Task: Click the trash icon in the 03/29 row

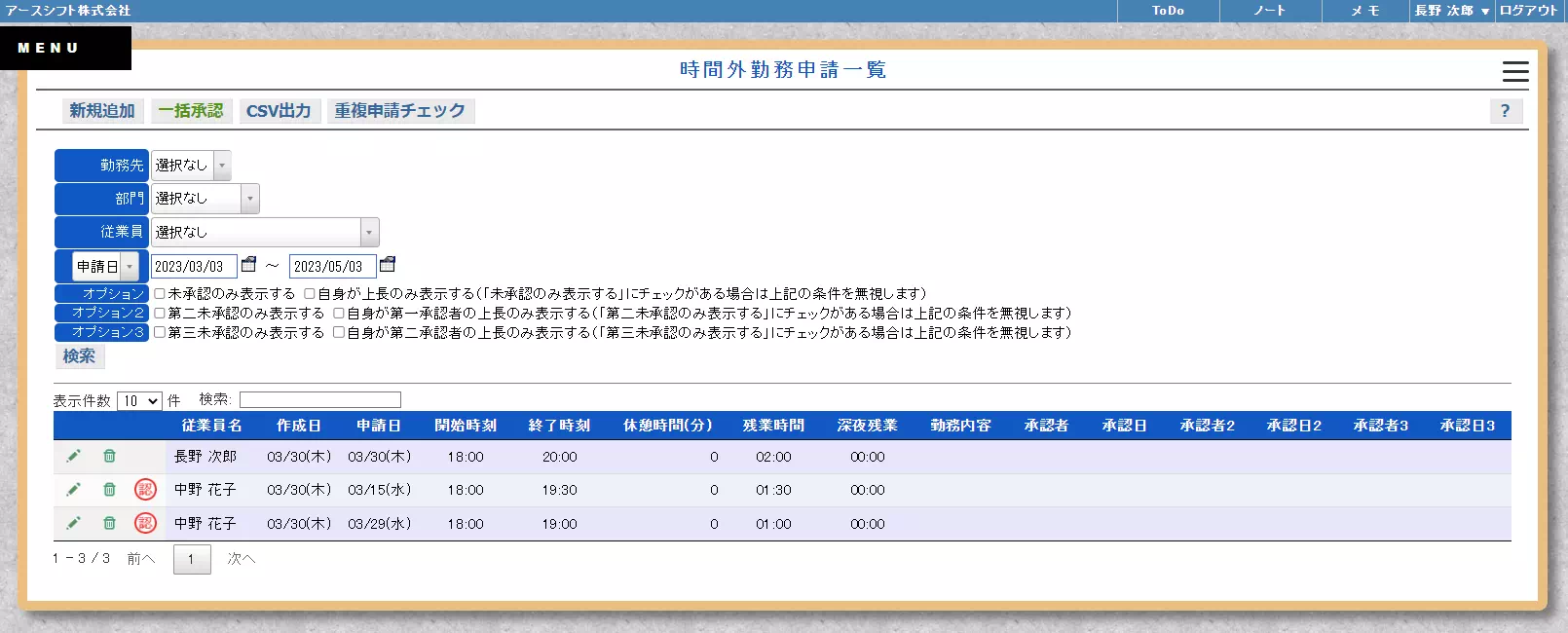Action: point(109,524)
